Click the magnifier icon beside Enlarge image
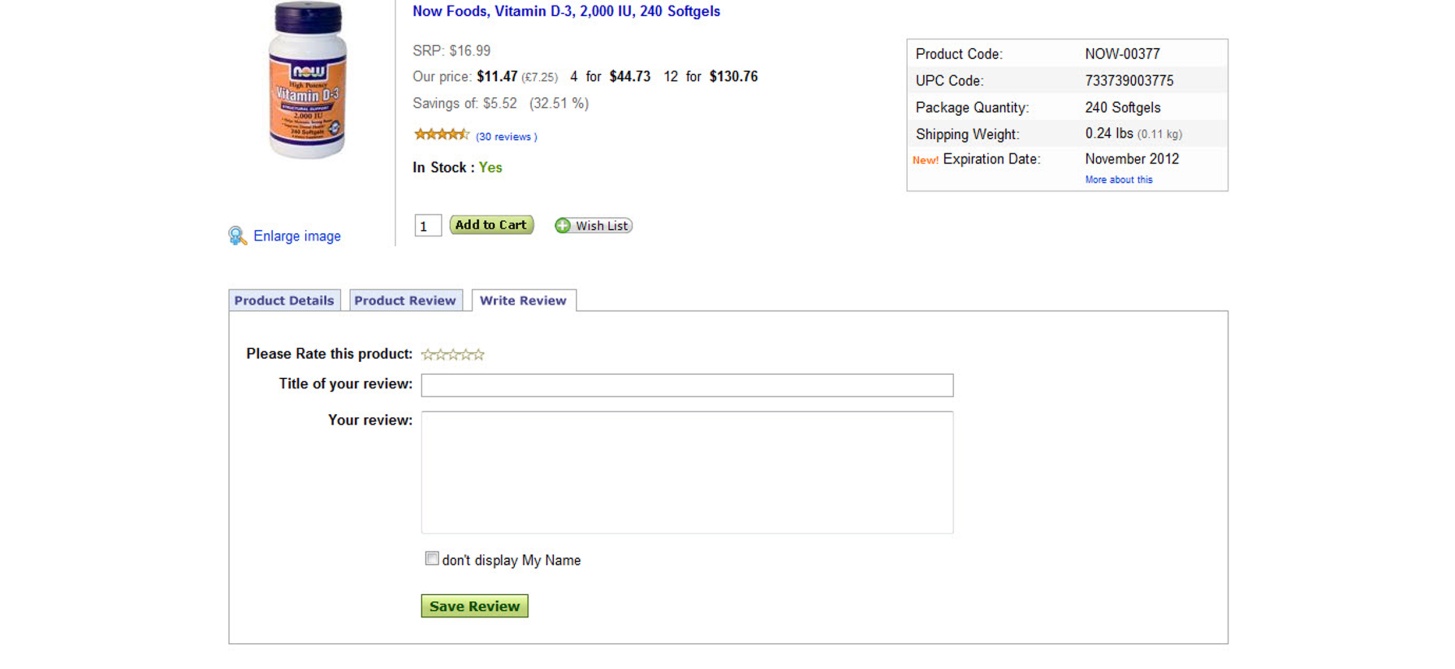 (237, 236)
